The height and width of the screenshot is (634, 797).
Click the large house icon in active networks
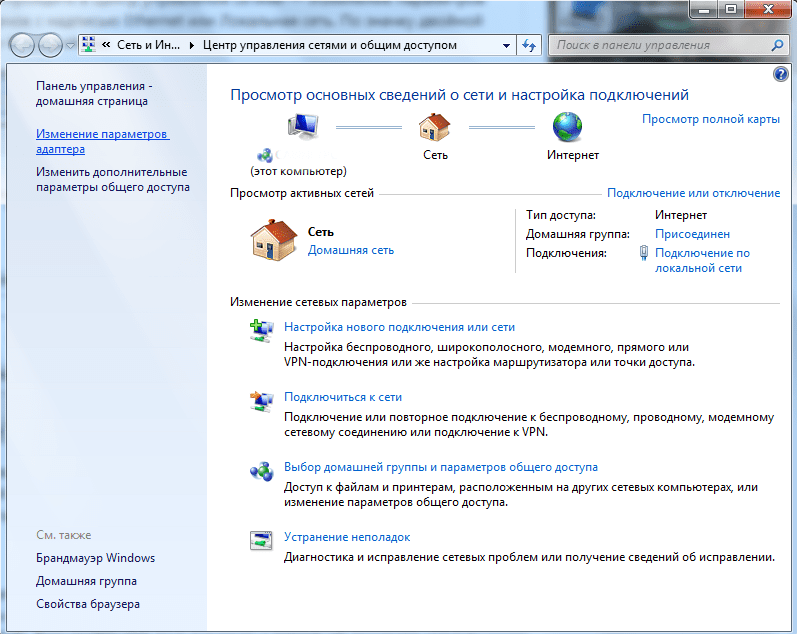click(273, 240)
